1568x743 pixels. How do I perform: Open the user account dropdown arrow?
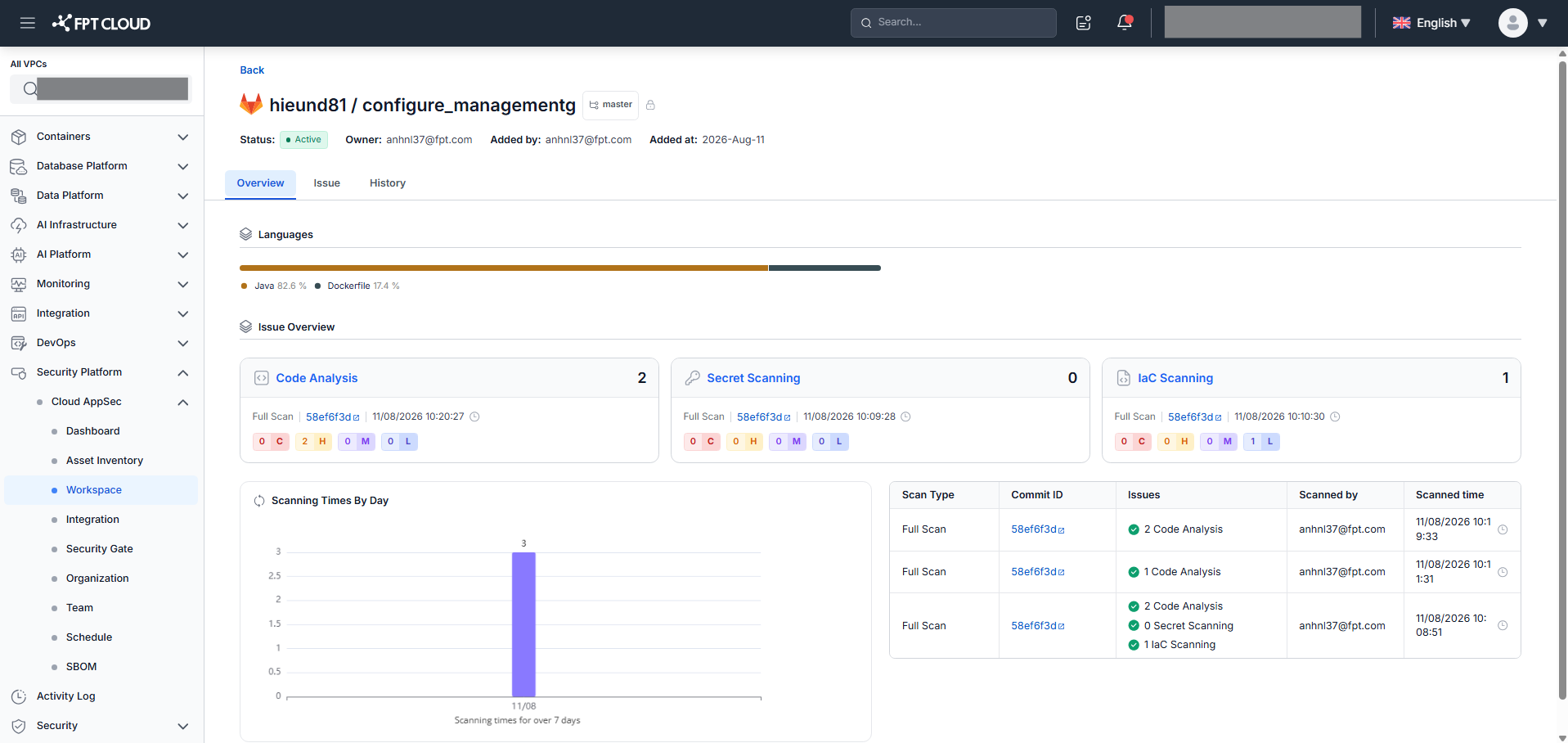pos(1543,23)
